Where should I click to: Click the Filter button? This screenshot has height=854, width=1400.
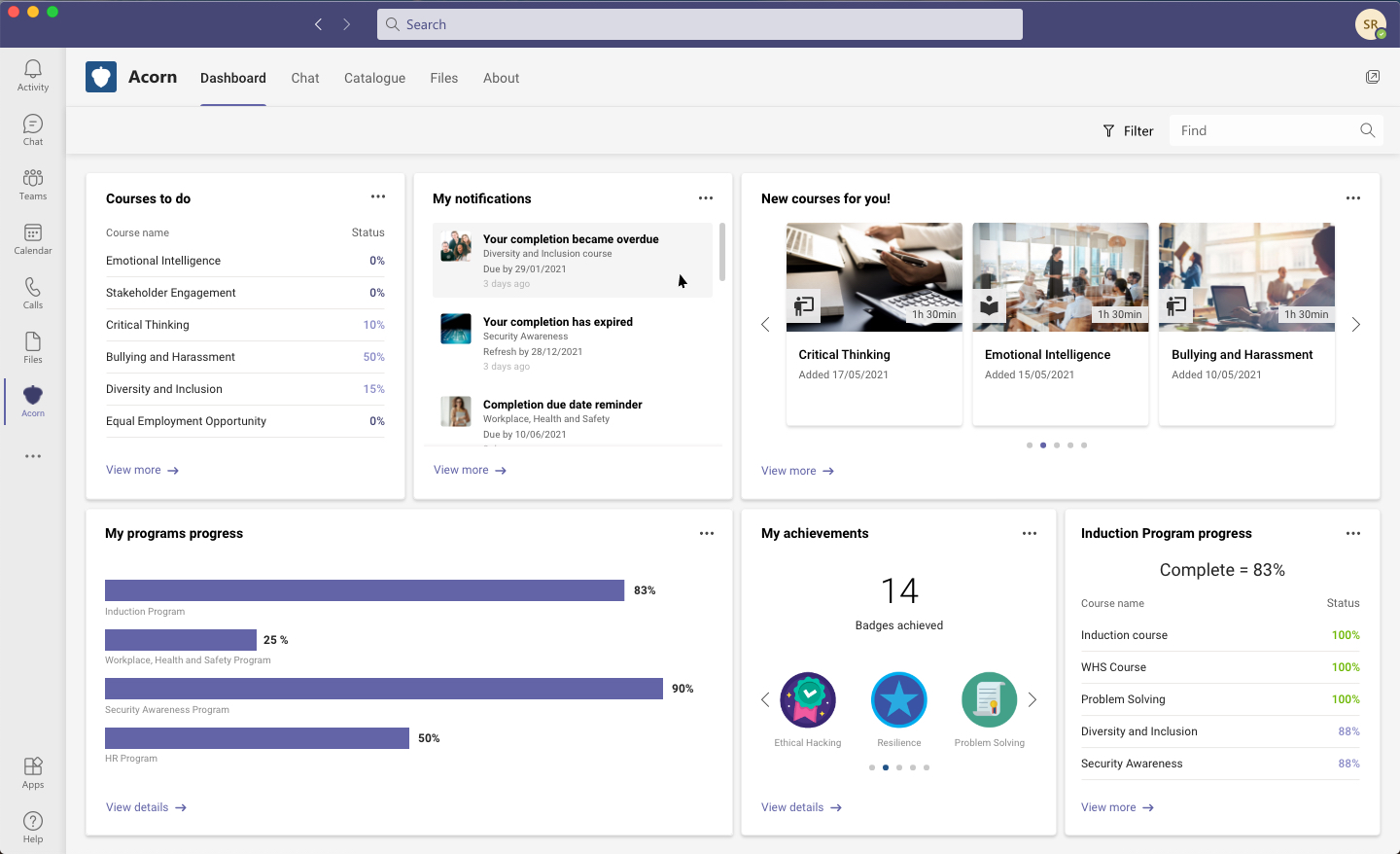1128,130
